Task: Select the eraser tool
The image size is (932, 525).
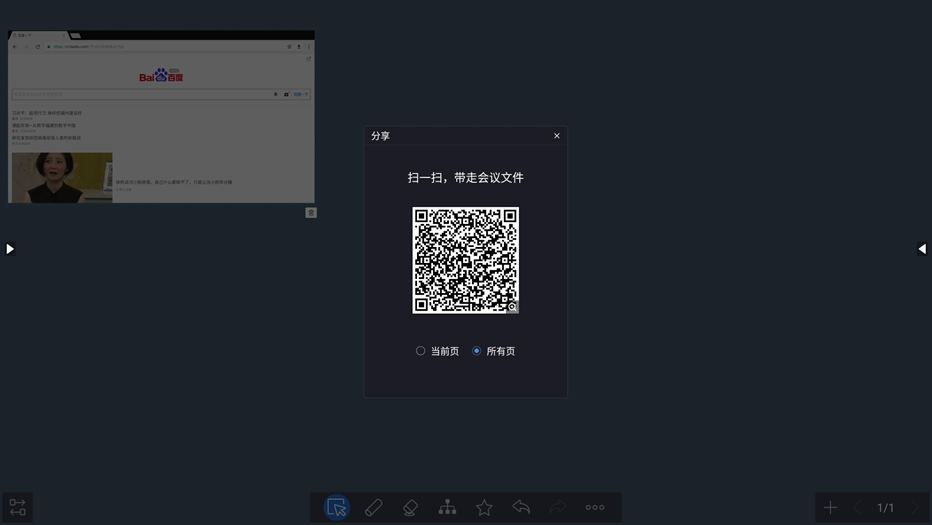Action: tap(410, 507)
